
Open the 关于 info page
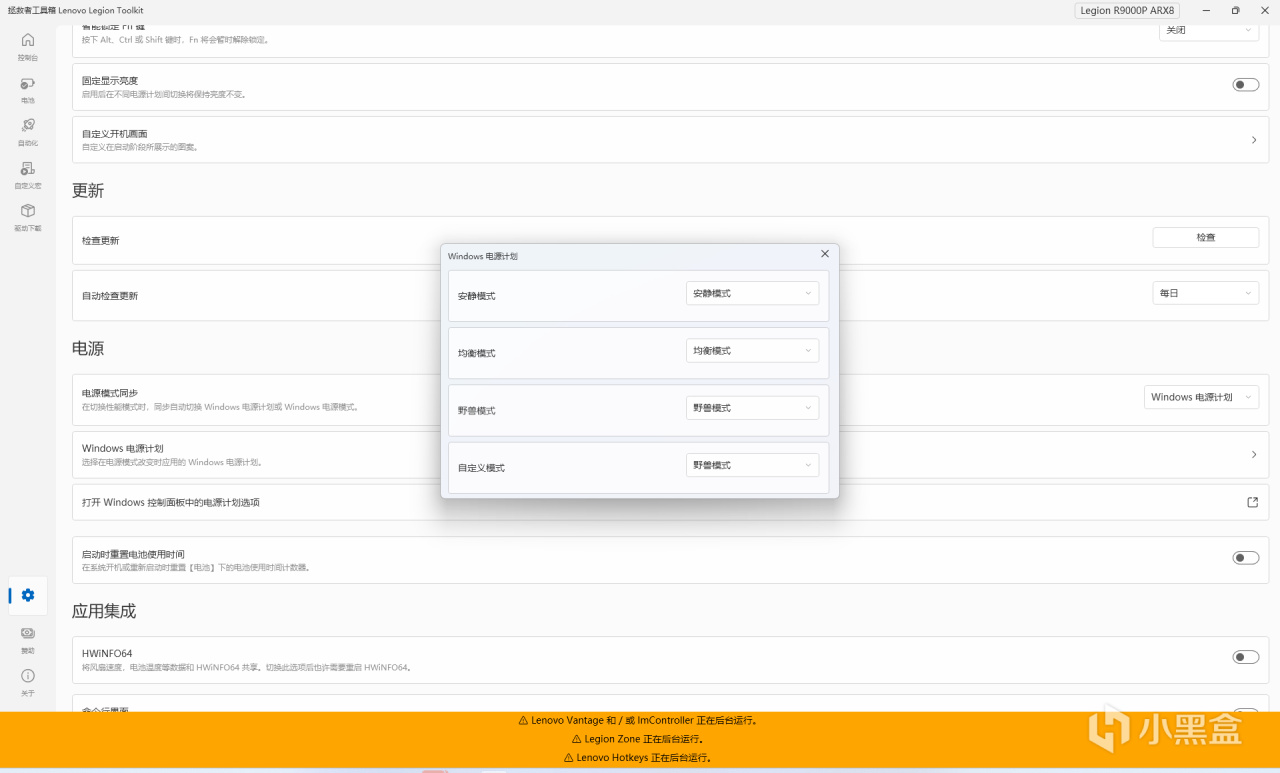point(28,681)
